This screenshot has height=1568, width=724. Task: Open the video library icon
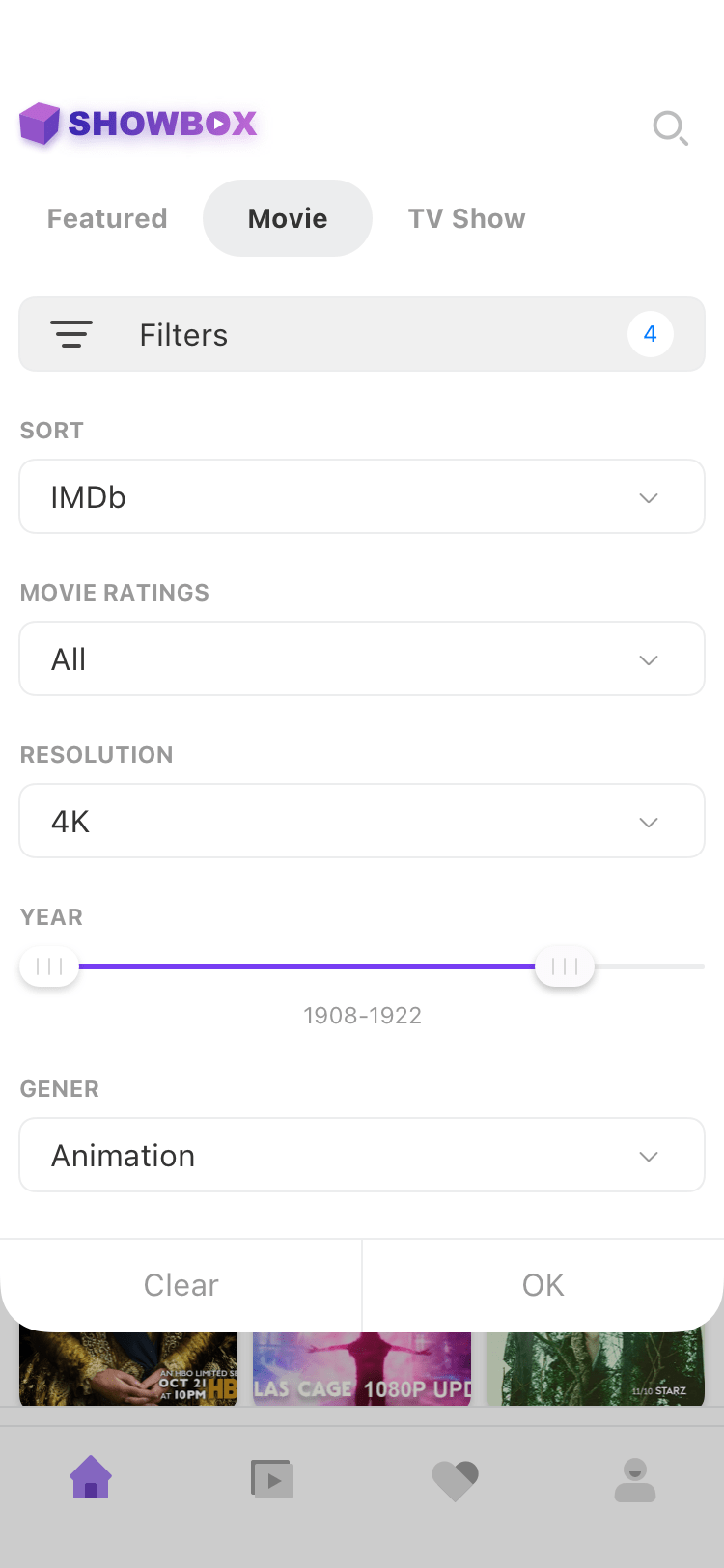pos(272,1478)
